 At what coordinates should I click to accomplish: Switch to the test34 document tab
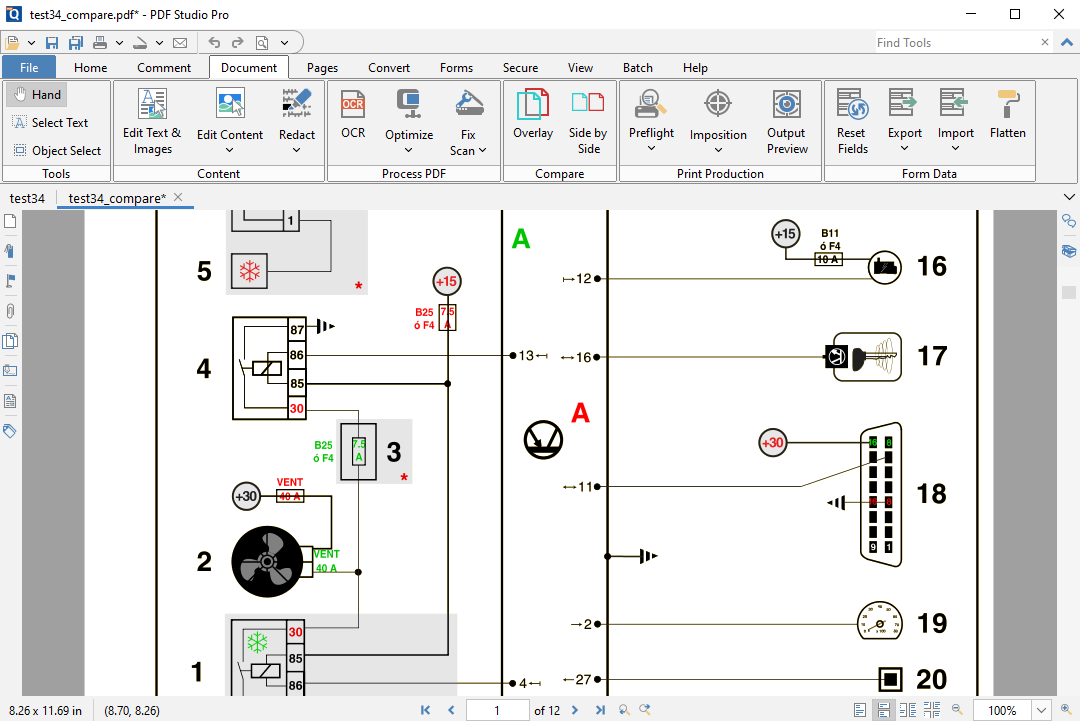pos(27,198)
